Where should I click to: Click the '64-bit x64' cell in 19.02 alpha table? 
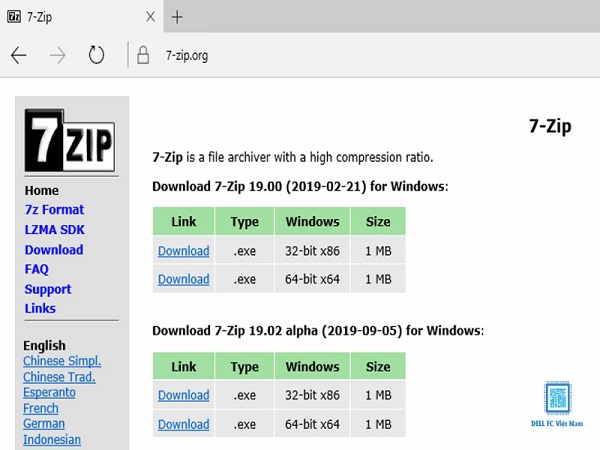(x=312, y=424)
